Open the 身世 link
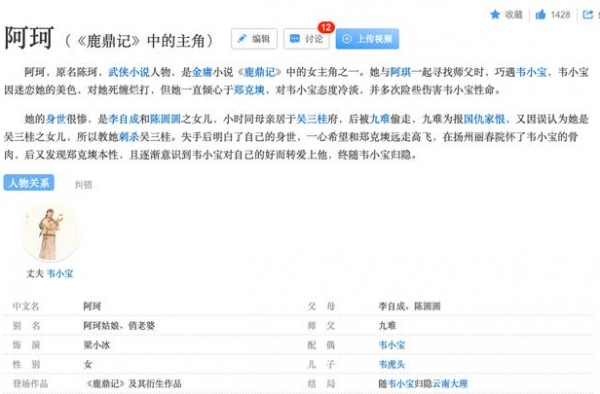The width and height of the screenshot is (600, 394). click(x=56, y=119)
